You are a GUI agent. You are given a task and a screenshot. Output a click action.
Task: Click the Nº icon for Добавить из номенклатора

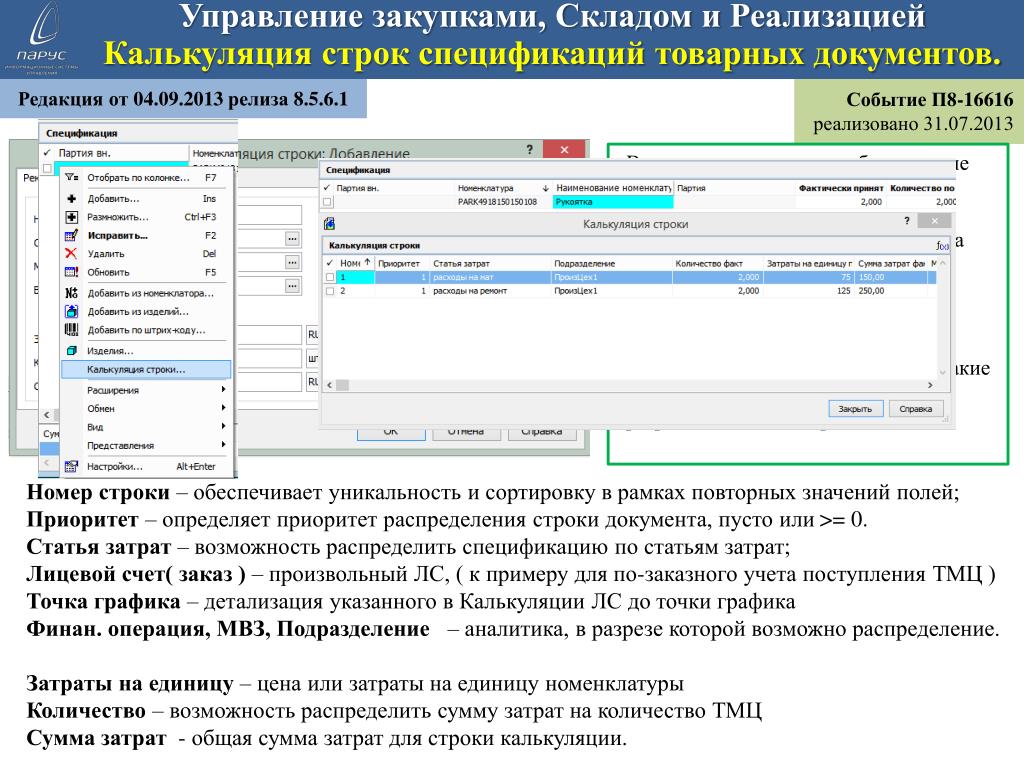71,293
